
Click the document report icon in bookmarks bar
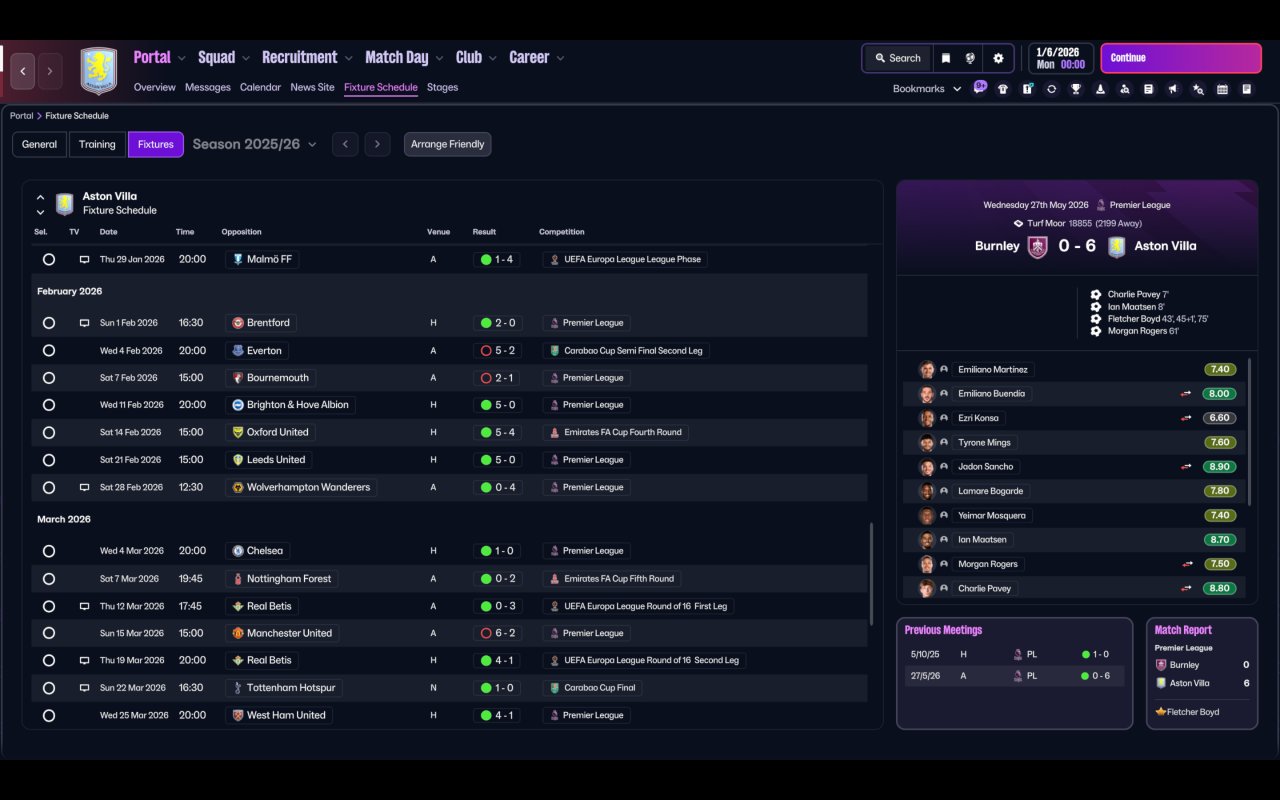click(1148, 89)
